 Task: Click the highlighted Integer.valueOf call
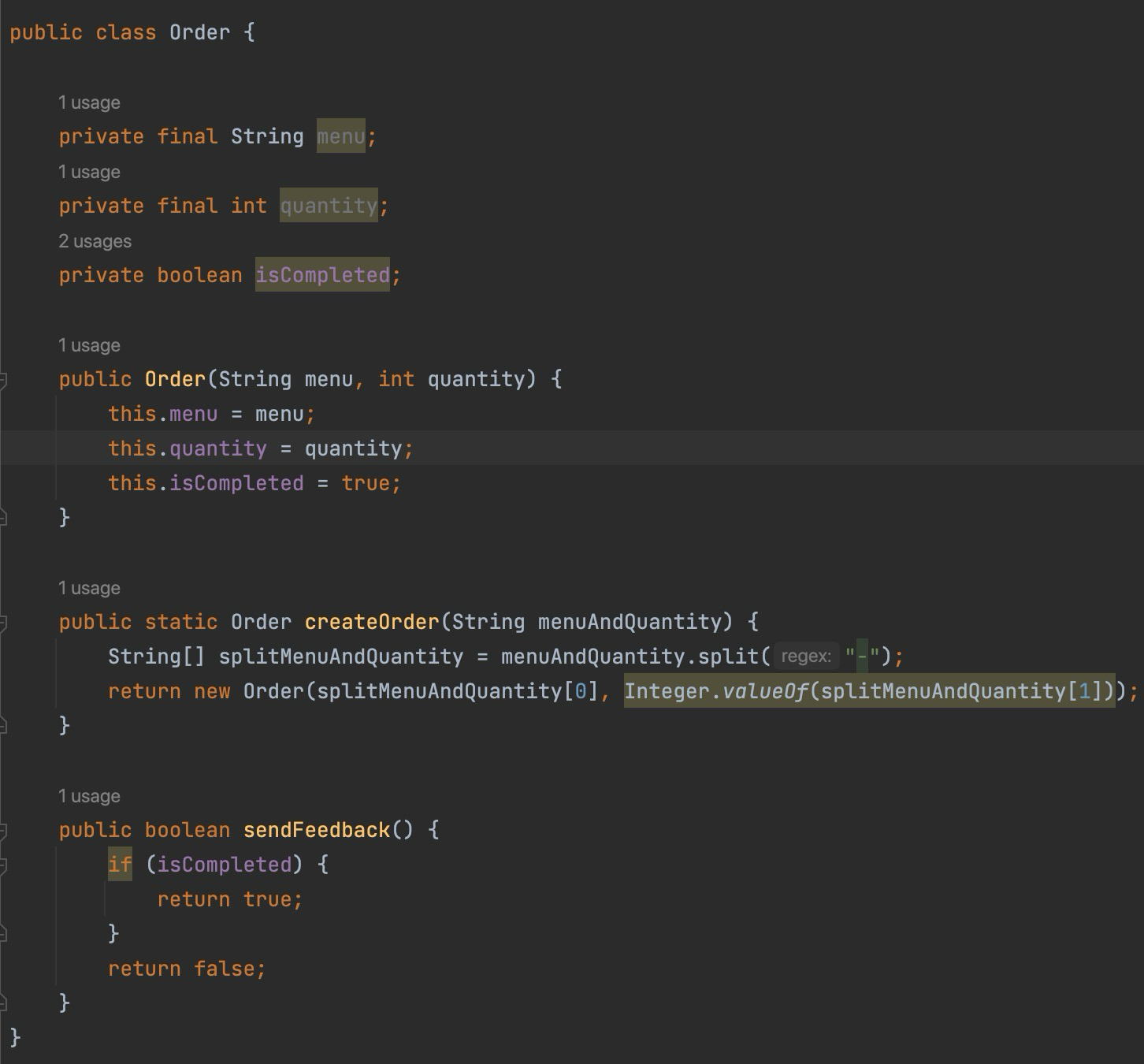pyautogui.click(x=870, y=691)
